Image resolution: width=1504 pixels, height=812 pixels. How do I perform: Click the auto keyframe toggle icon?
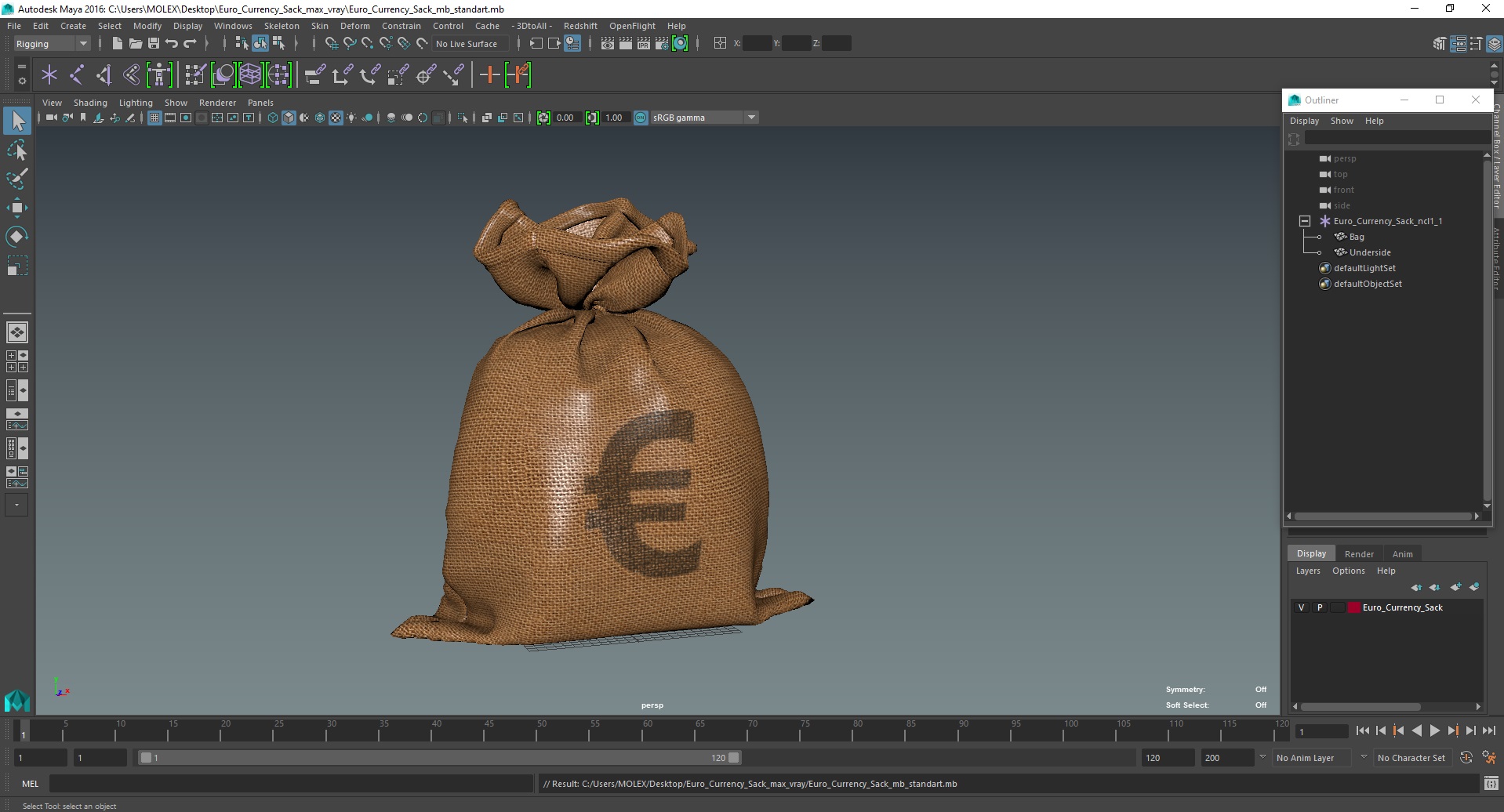click(x=1466, y=757)
